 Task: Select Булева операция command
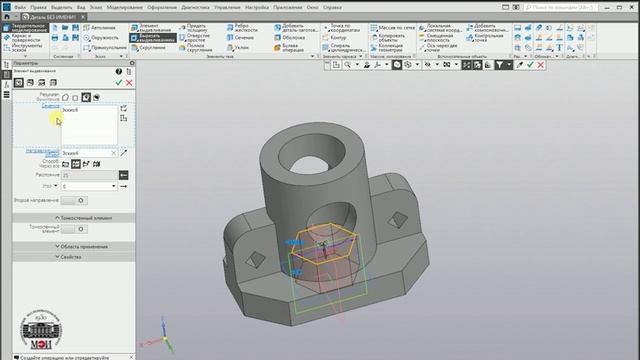[289, 48]
